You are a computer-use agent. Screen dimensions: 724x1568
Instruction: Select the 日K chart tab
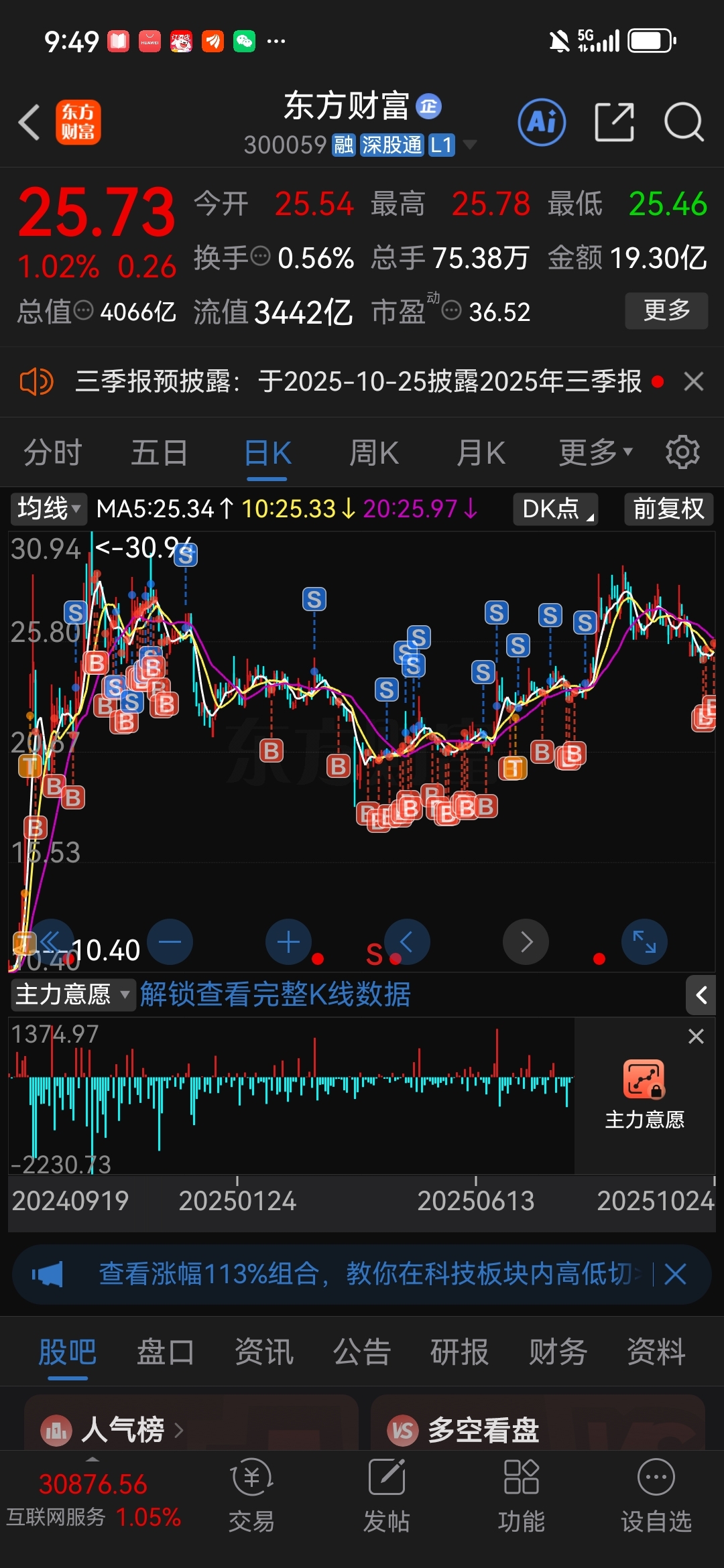pos(267,452)
